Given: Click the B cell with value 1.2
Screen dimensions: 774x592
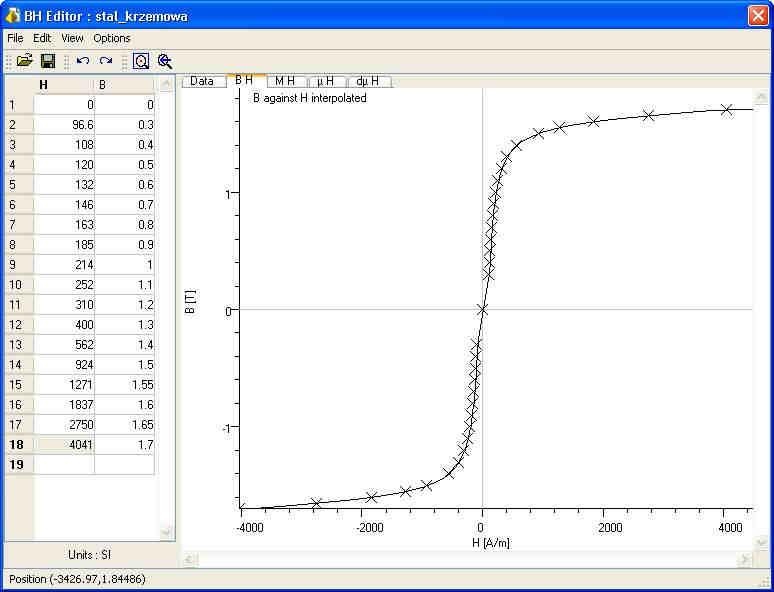Looking at the screenshot, I should [x=124, y=305].
